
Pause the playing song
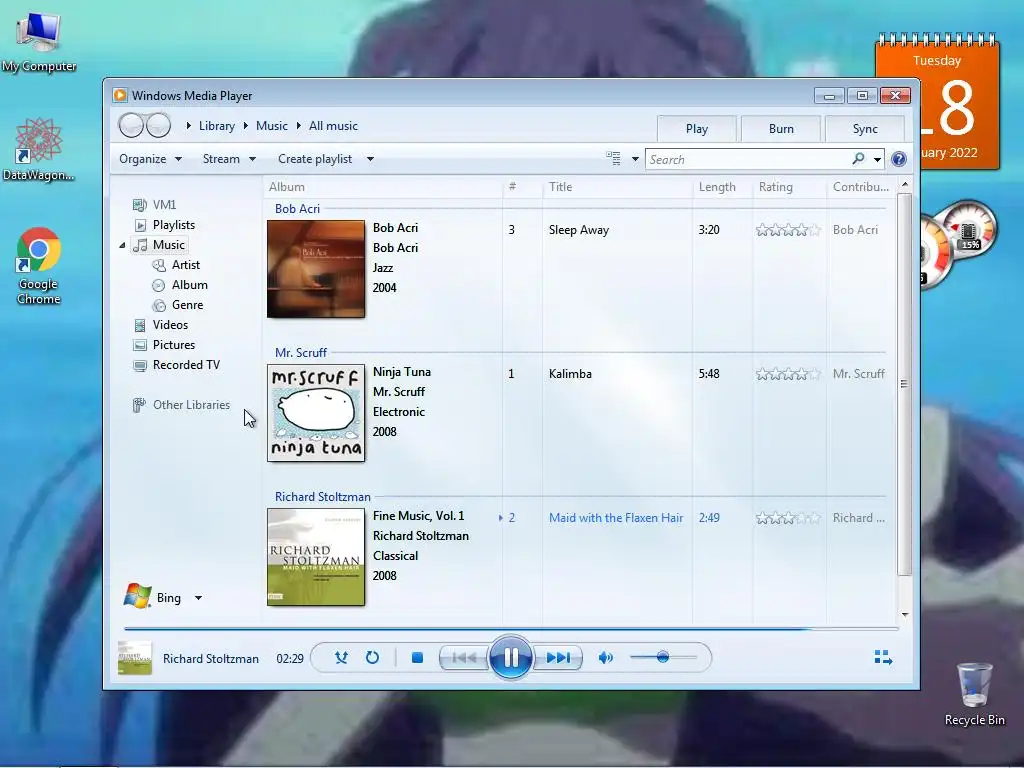511,657
